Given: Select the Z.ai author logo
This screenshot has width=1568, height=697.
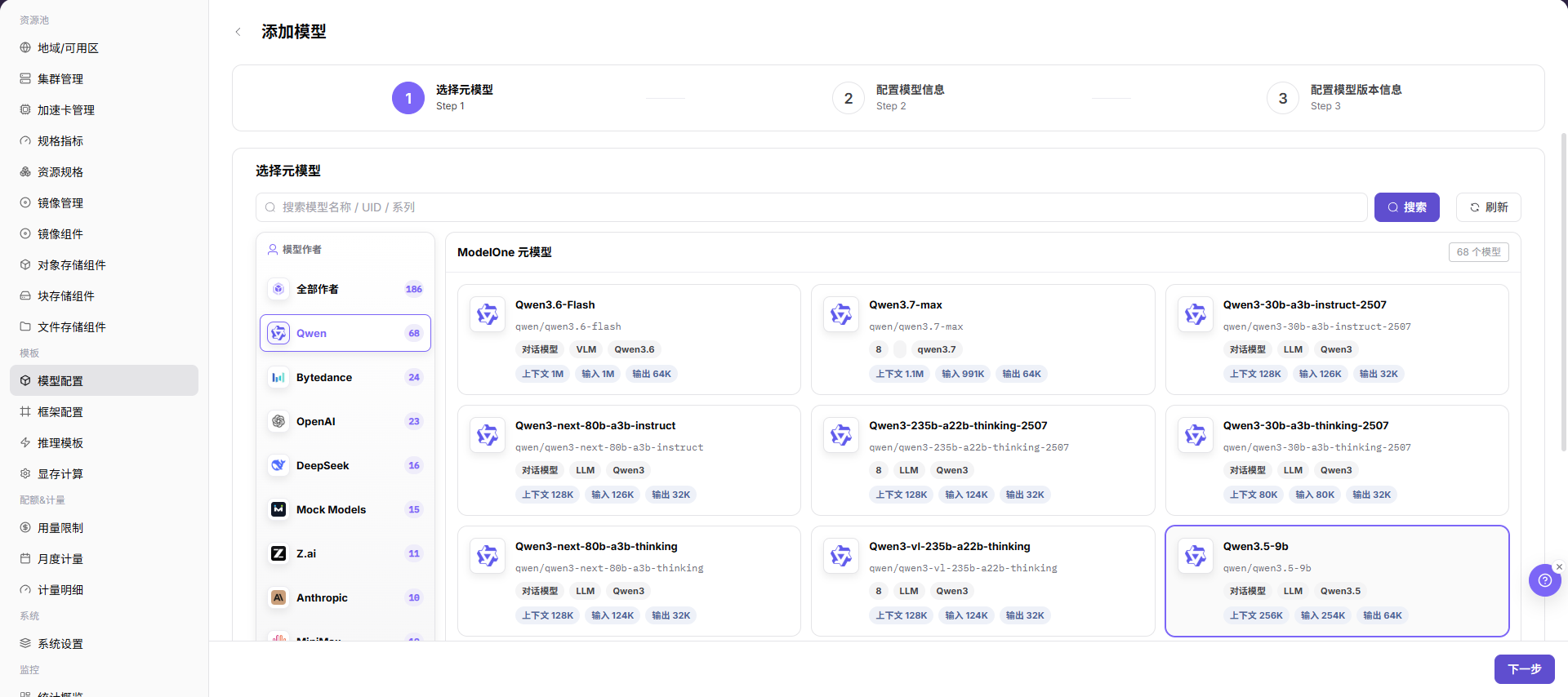Looking at the screenshot, I should click(x=278, y=553).
